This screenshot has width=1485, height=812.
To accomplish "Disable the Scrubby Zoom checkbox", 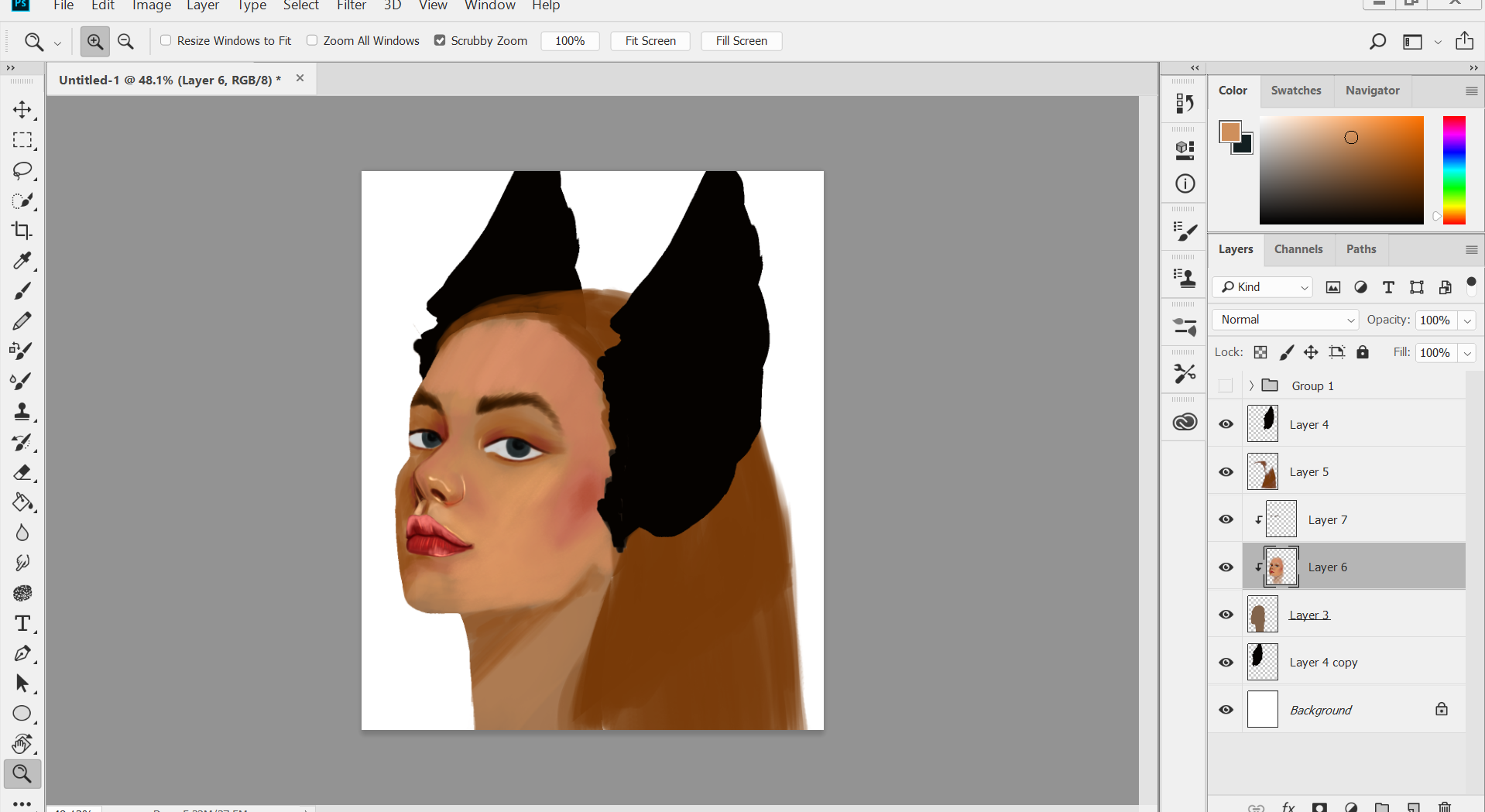I will pyautogui.click(x=440, y=40).
